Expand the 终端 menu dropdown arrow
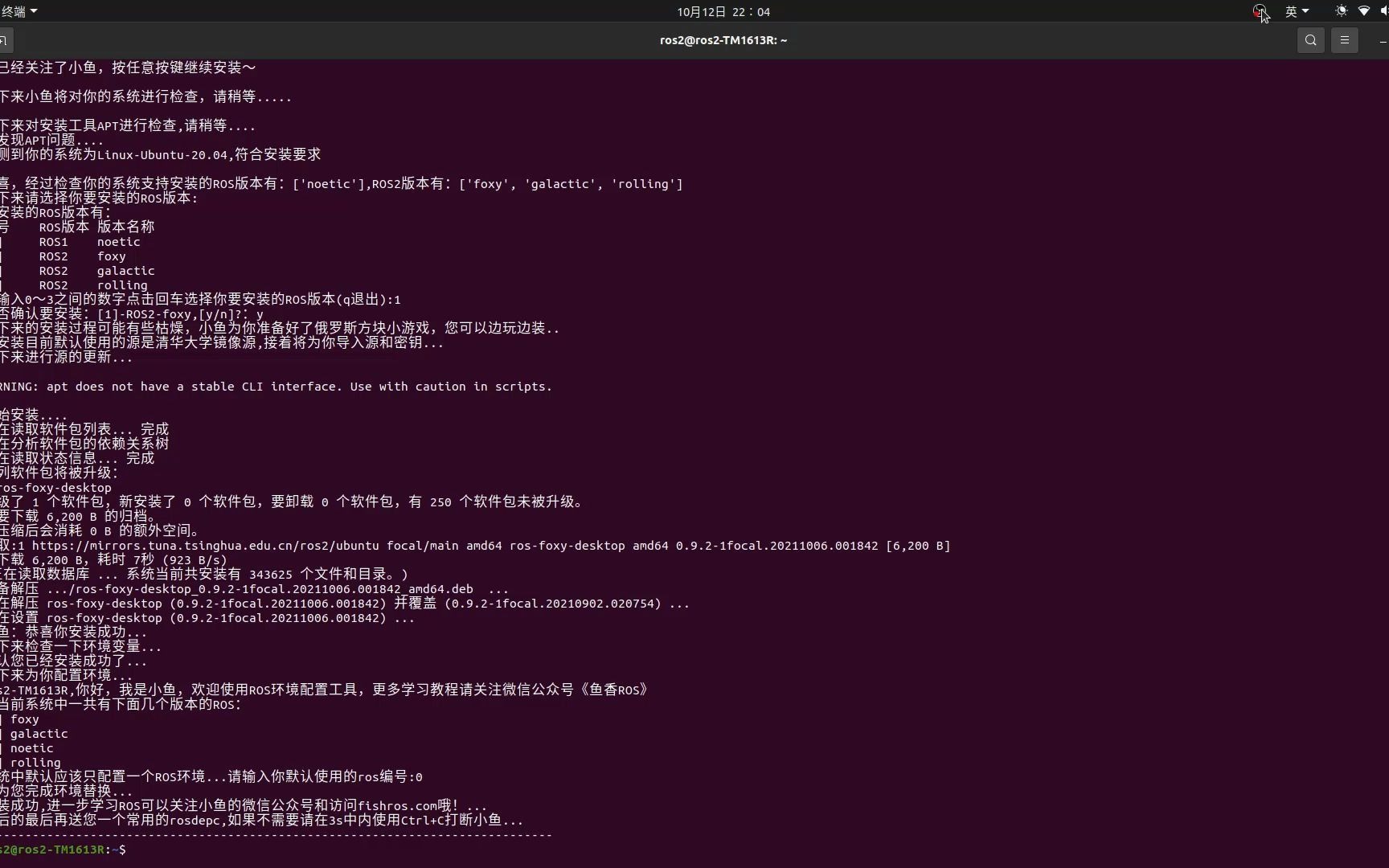The image size is (1389, 868). [33, 10]
